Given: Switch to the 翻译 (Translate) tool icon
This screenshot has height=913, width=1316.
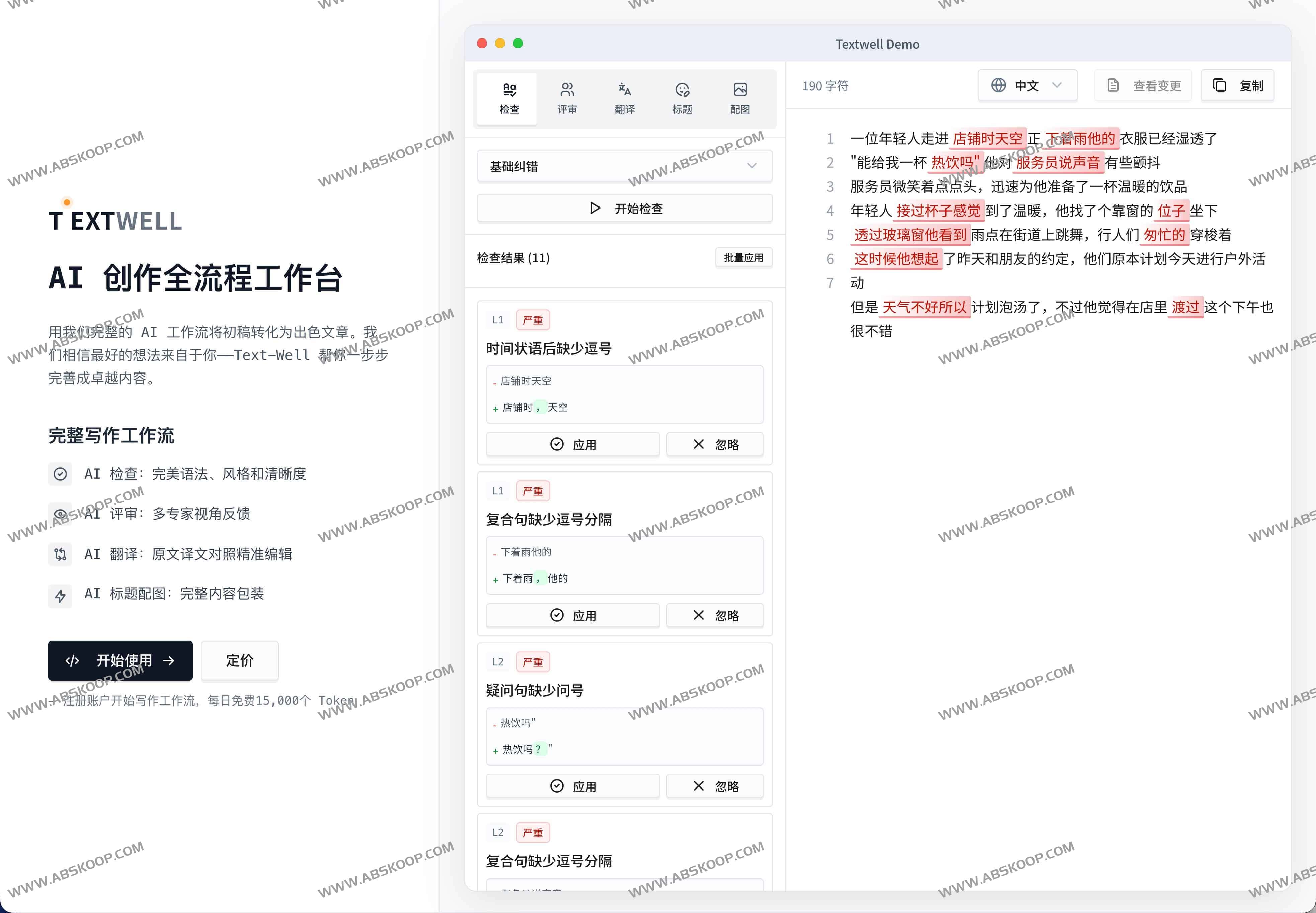Looking at the screenshot, I should (625, 89).
